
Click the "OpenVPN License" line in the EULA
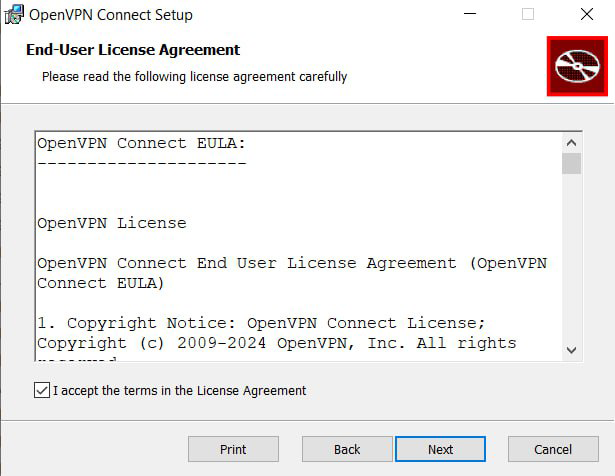coord(112,223)
